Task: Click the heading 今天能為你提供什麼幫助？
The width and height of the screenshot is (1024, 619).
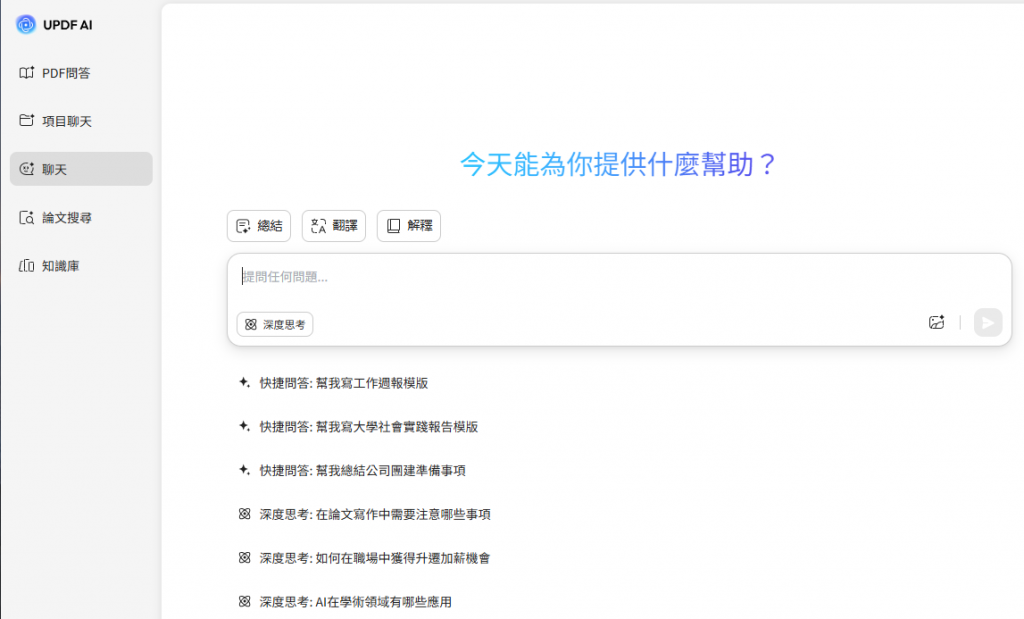Action: click(618, 165)
